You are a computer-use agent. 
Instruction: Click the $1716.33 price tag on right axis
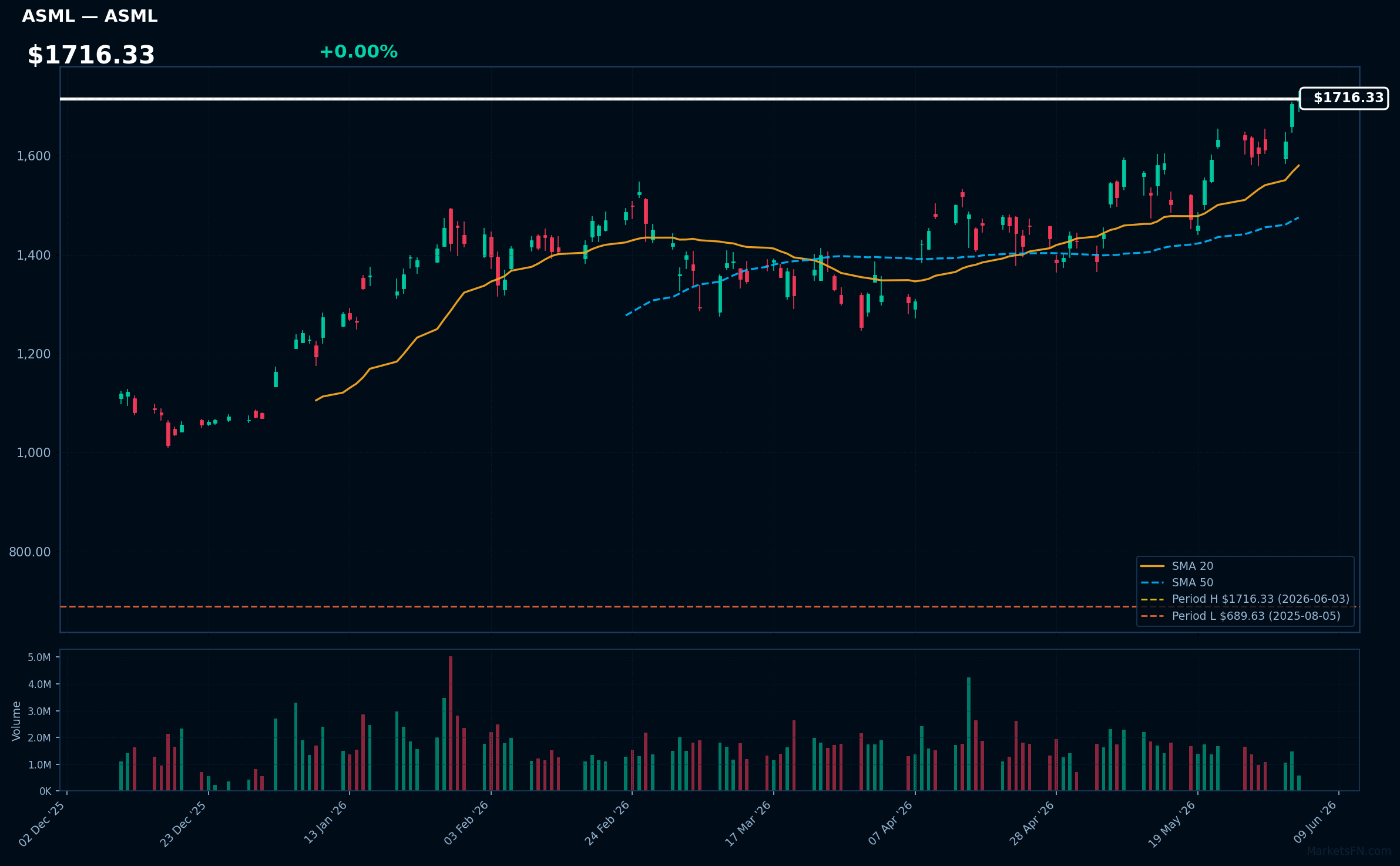click(1344, 98)
